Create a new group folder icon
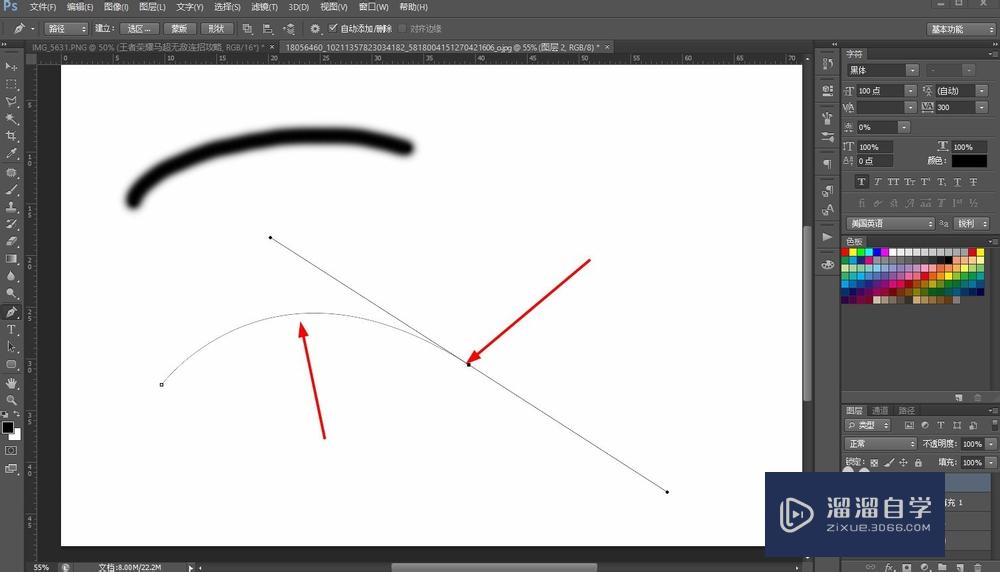1000x572 pixels. click(x=942, y=567)
